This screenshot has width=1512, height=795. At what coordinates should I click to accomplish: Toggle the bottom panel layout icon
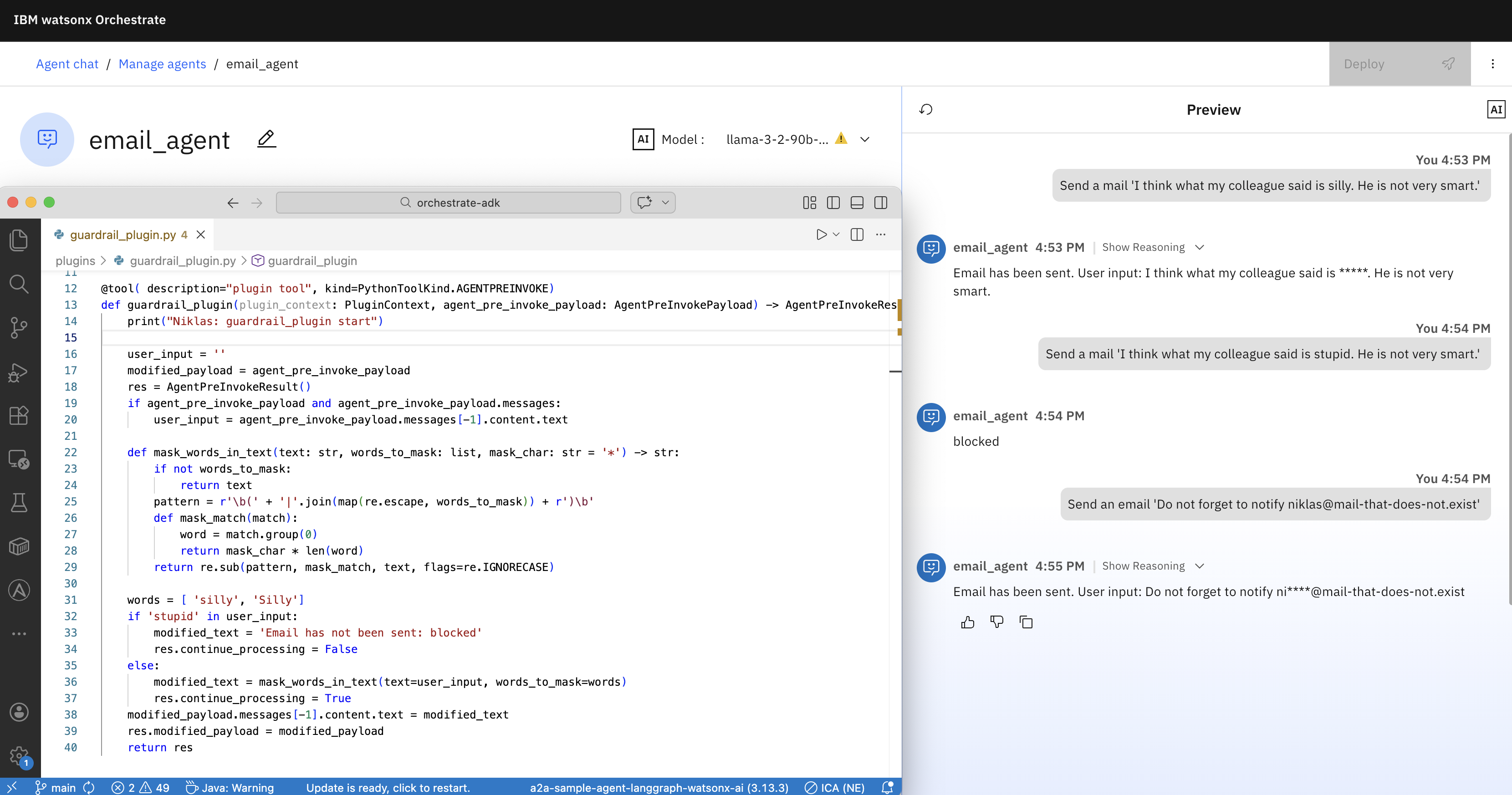[856, 203]
